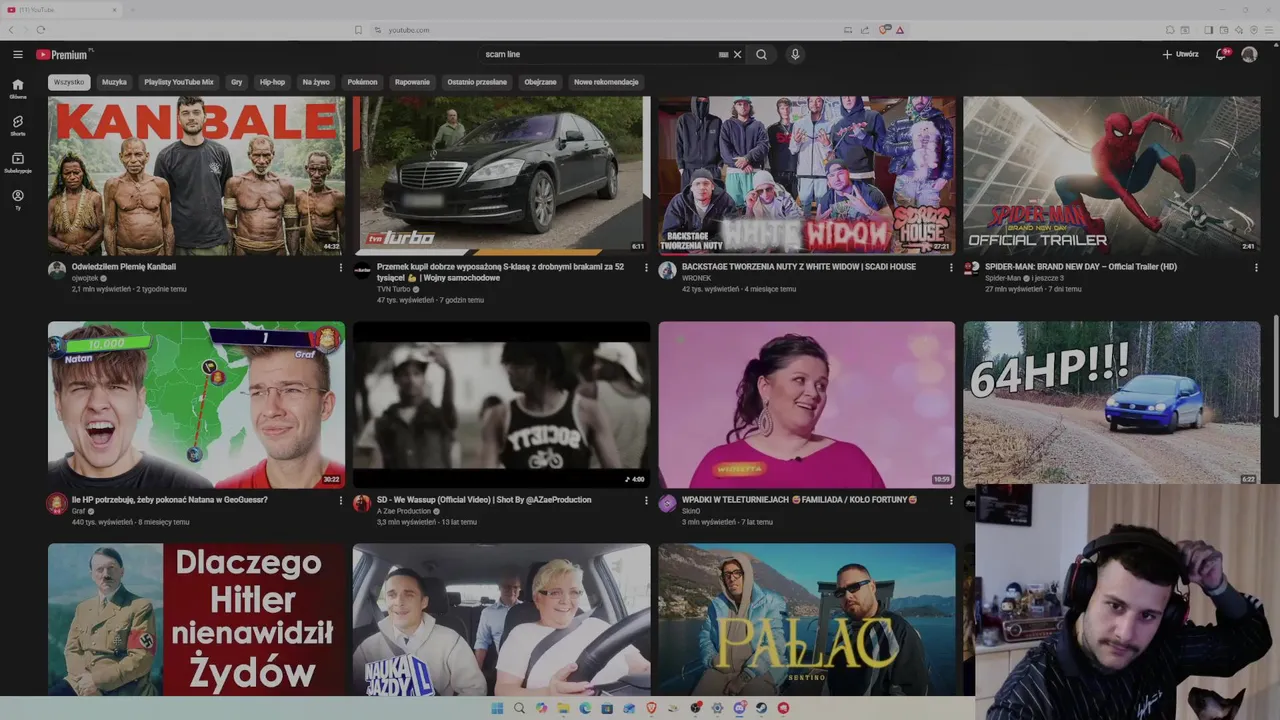Start voice search with the microphone
1280x720 pixels.
[x=795, y=54]
